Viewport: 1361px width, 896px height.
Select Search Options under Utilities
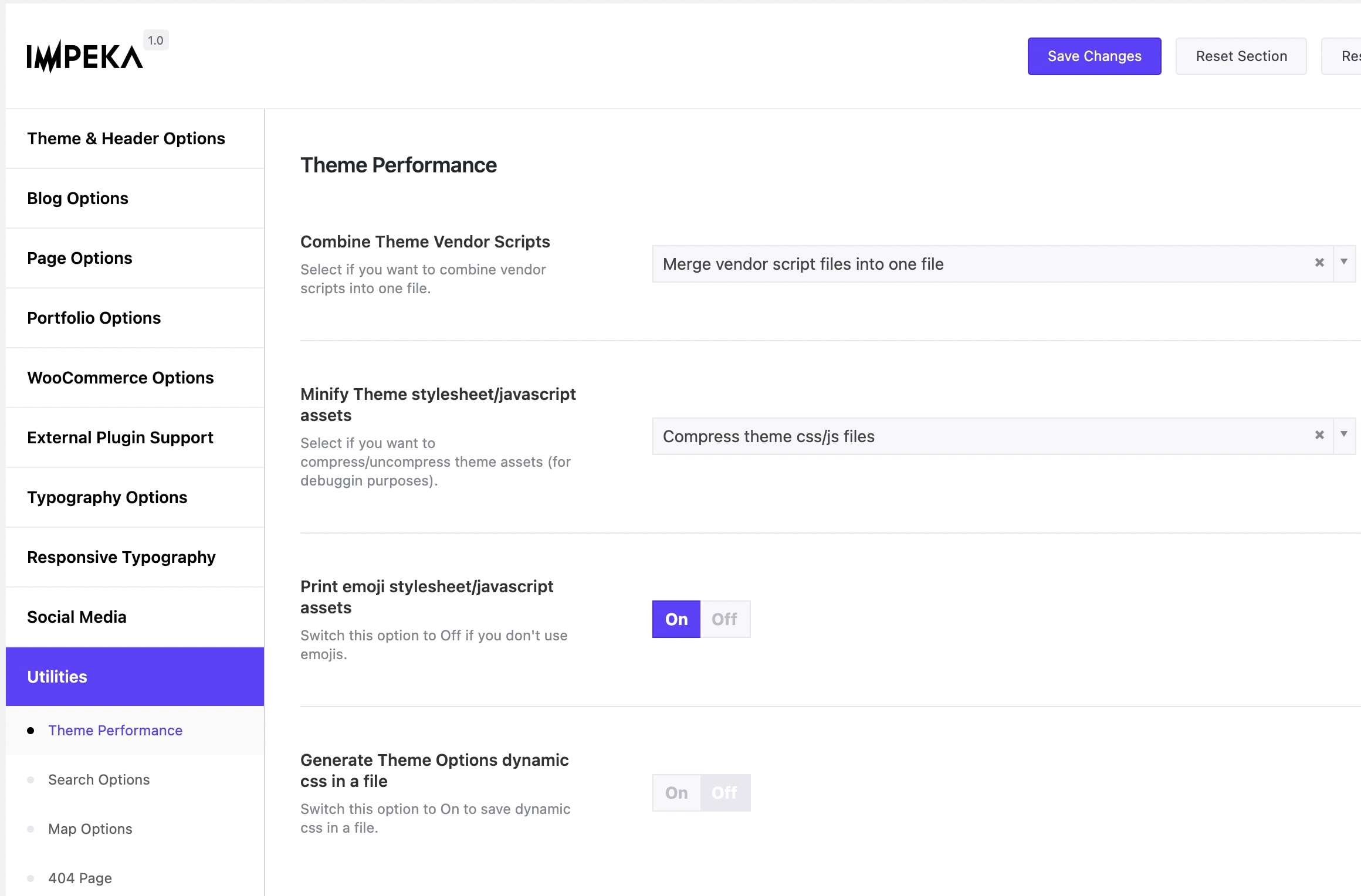[99, 779]
